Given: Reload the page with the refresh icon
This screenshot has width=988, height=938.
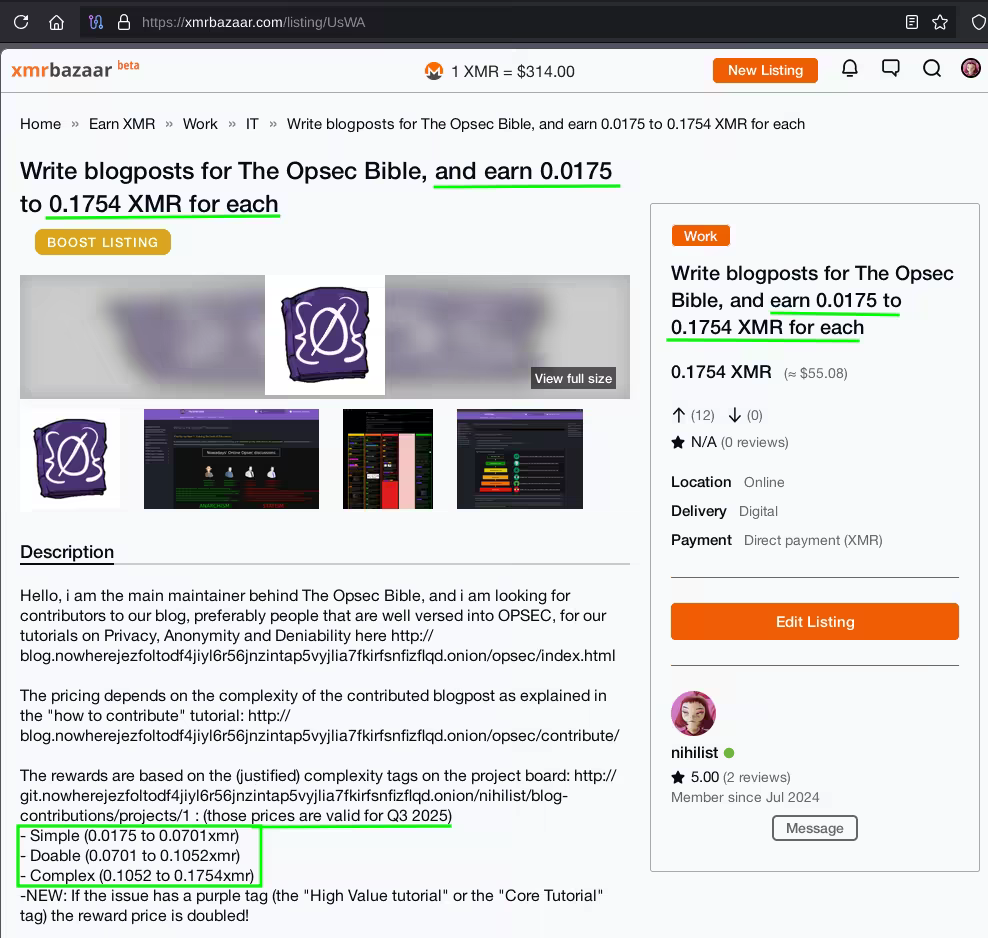Looking at the screenshot, I should tap(20, 21).
